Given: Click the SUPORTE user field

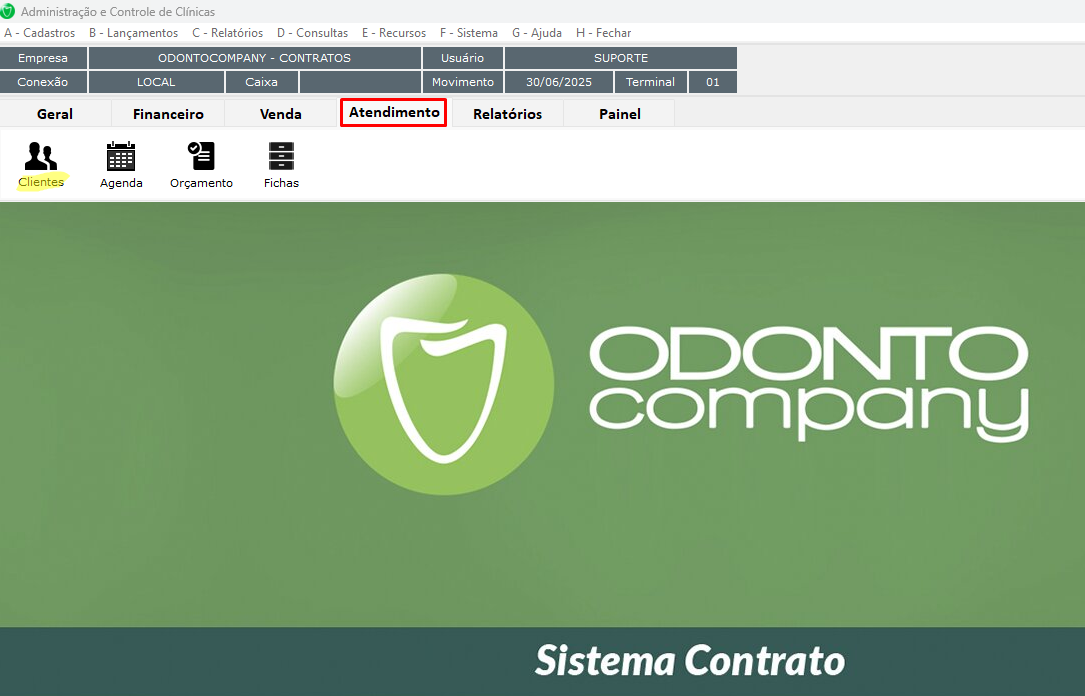Looking at the screenshot, I should pyautogui.click(x=621, y=58).
